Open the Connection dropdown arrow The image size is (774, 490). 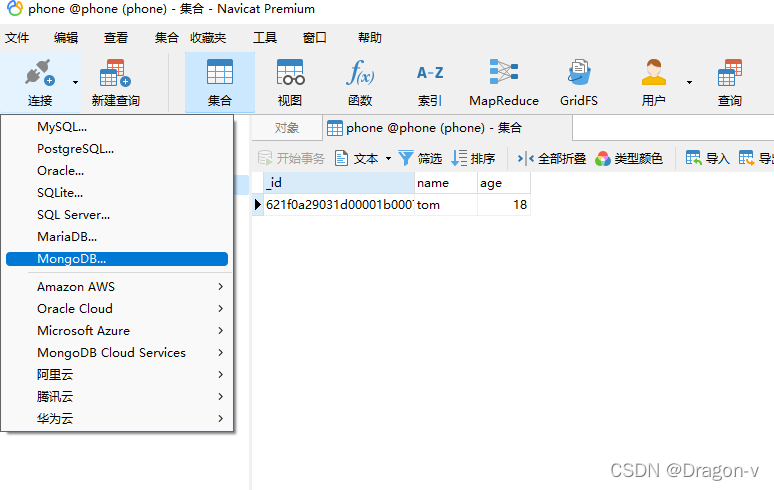pos(75,82)
